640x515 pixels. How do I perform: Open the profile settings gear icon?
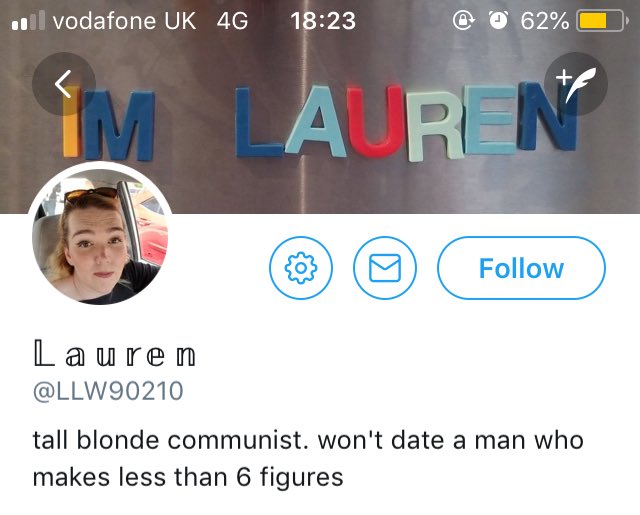coord(301,268)
